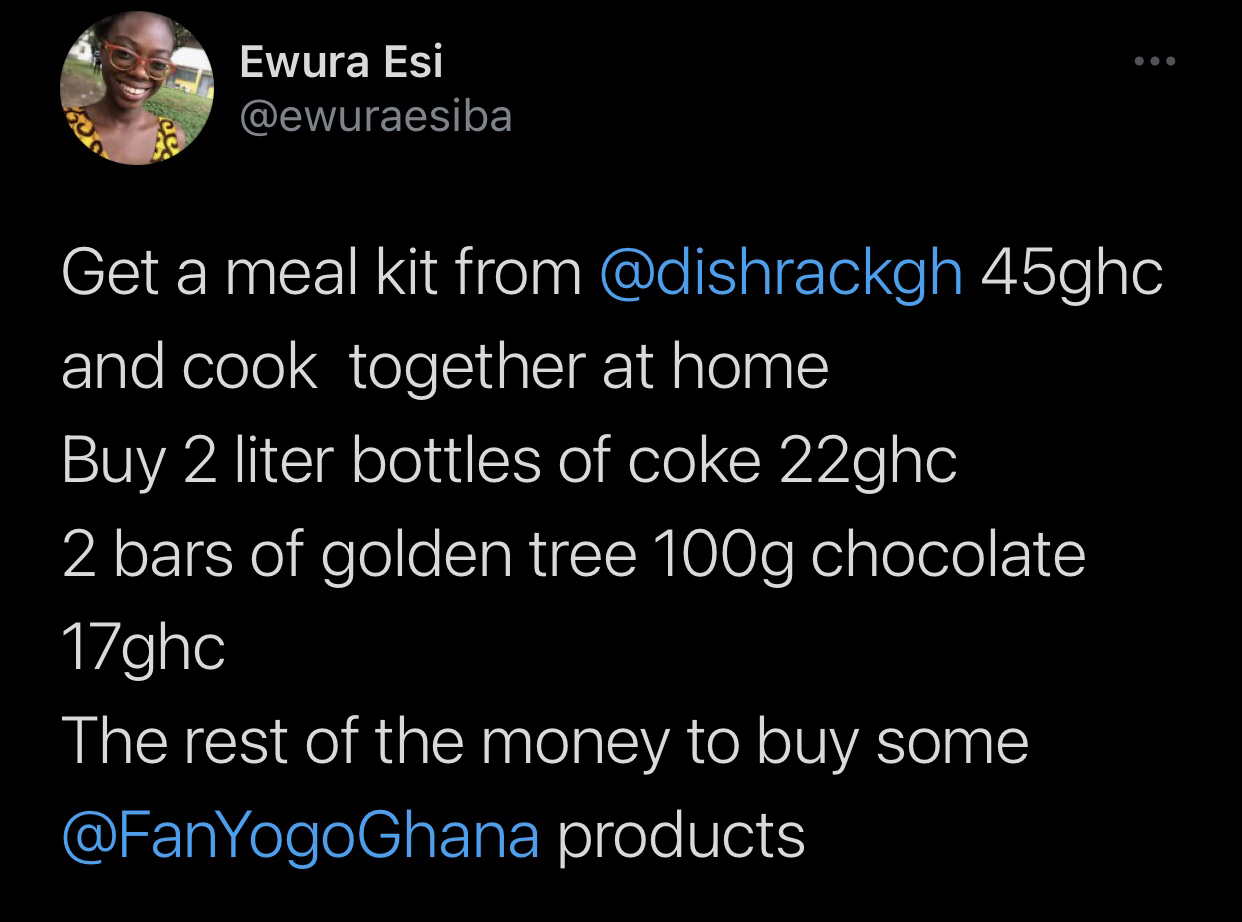Open the three-dot more options menu
Viewport: 1242px width, 922px height.
pyautogui.click(x=1156, y=62)
